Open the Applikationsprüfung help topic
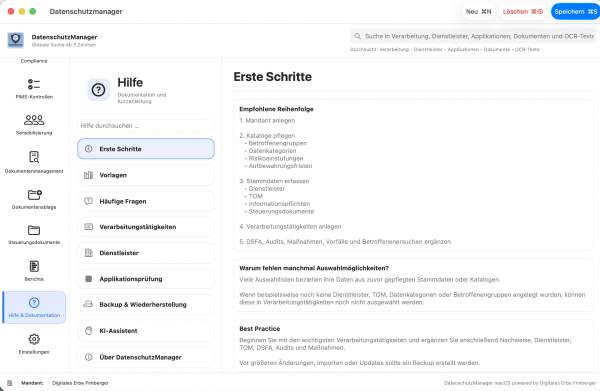Screen dimensions: 600x391 [x=146, y=279]
